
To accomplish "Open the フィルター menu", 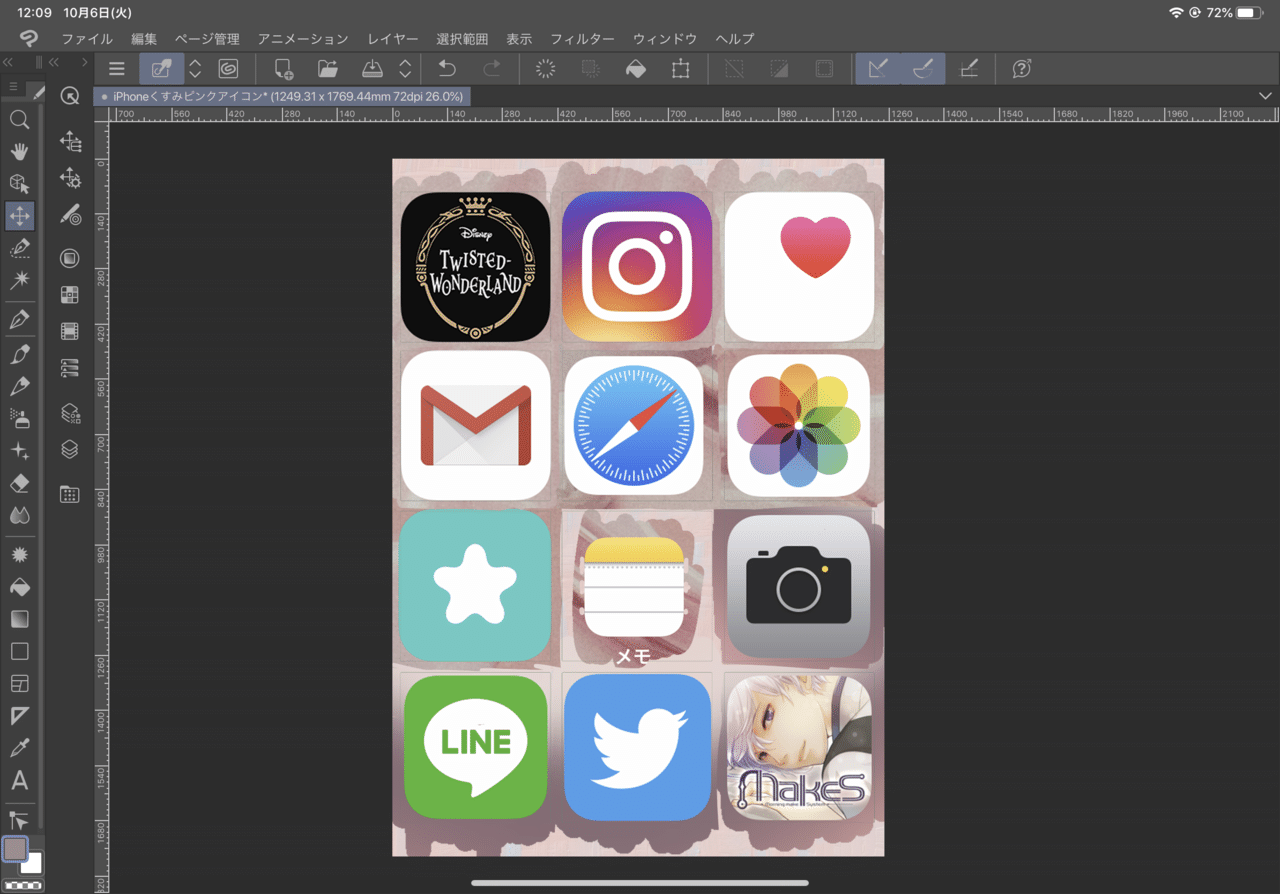I will [x=582, y=39].
